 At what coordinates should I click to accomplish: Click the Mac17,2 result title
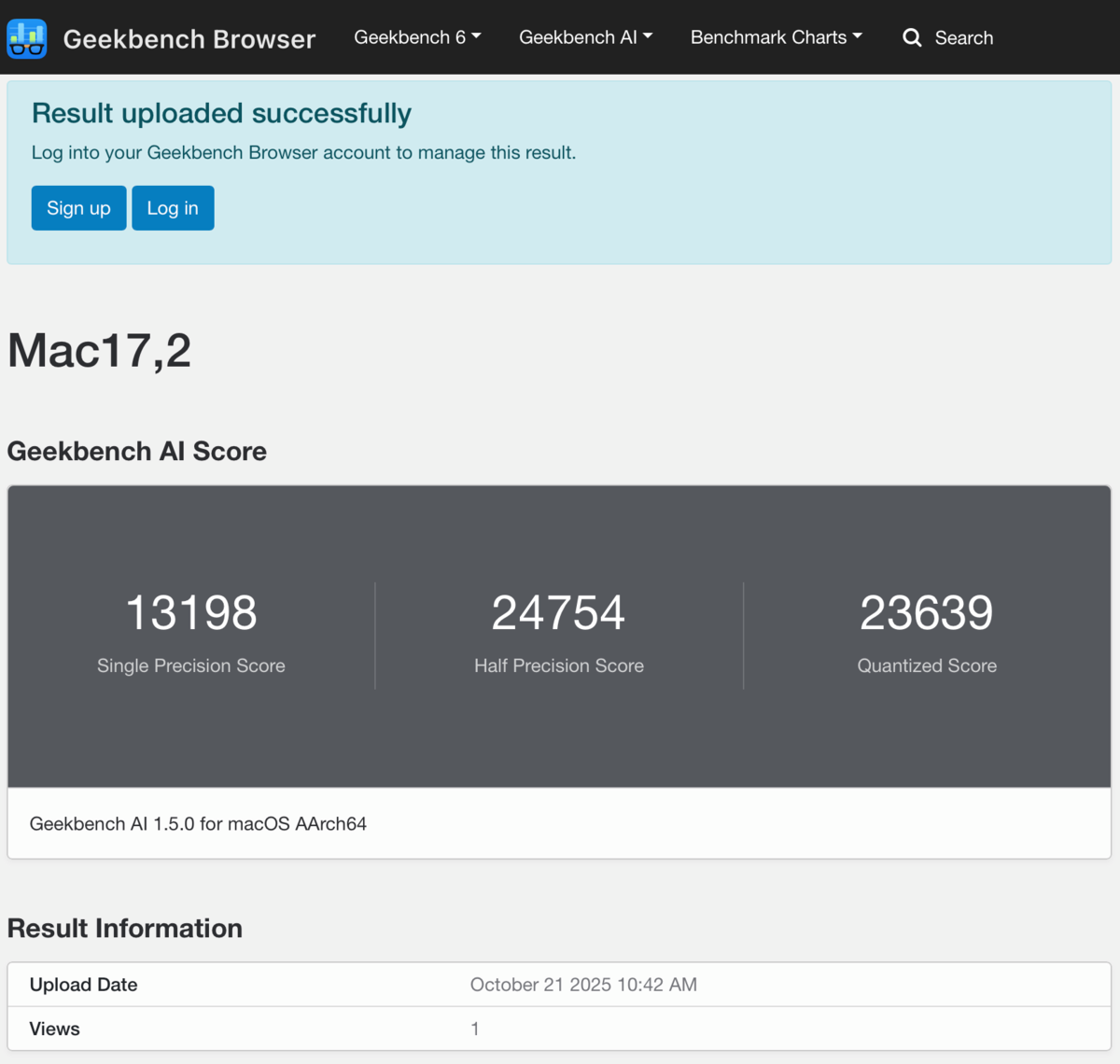(99, 350)
